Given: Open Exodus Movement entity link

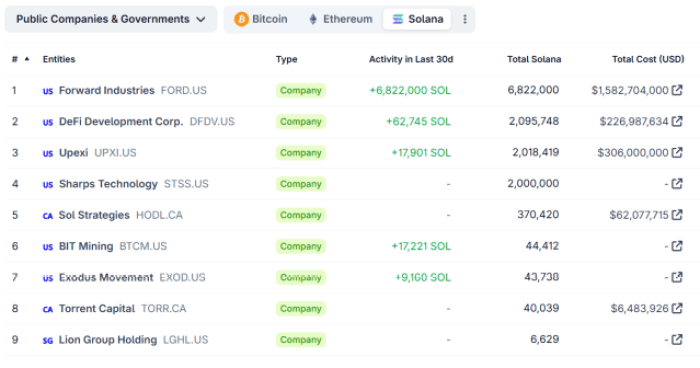Looking at the screenshot, I should [106, 277].
